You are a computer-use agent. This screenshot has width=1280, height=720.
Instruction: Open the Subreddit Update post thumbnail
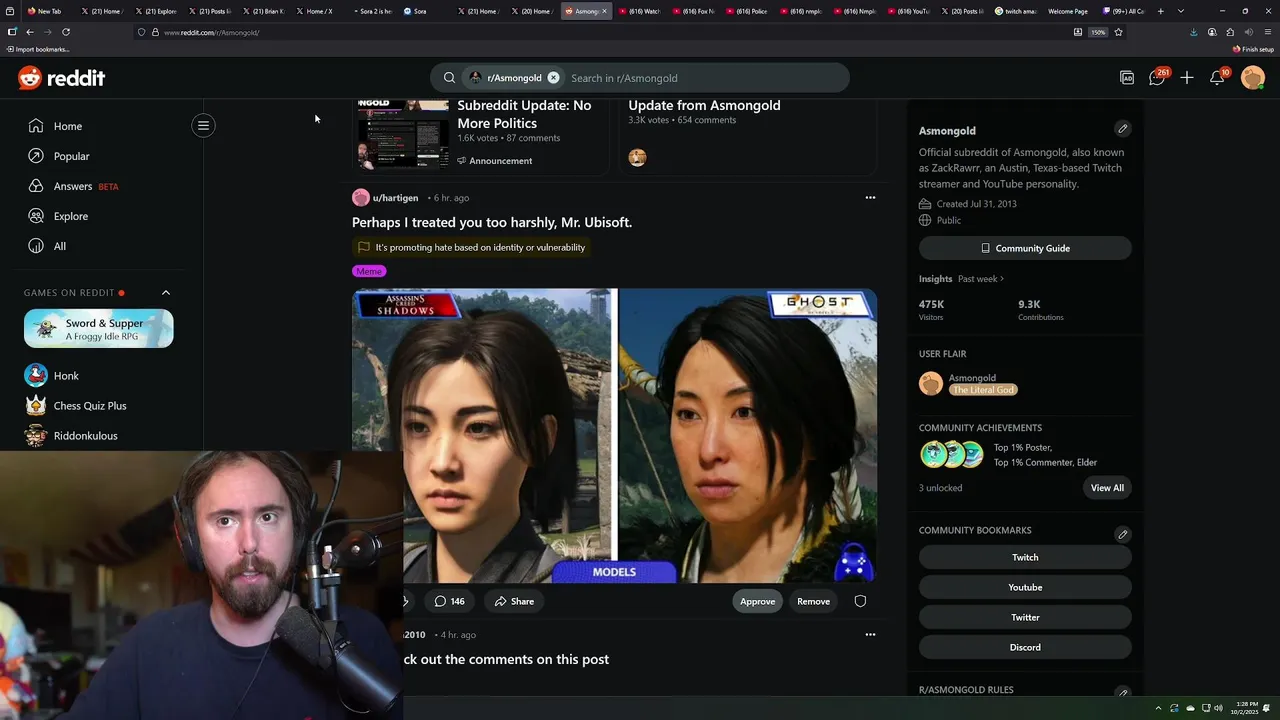(x=403, y=134)
